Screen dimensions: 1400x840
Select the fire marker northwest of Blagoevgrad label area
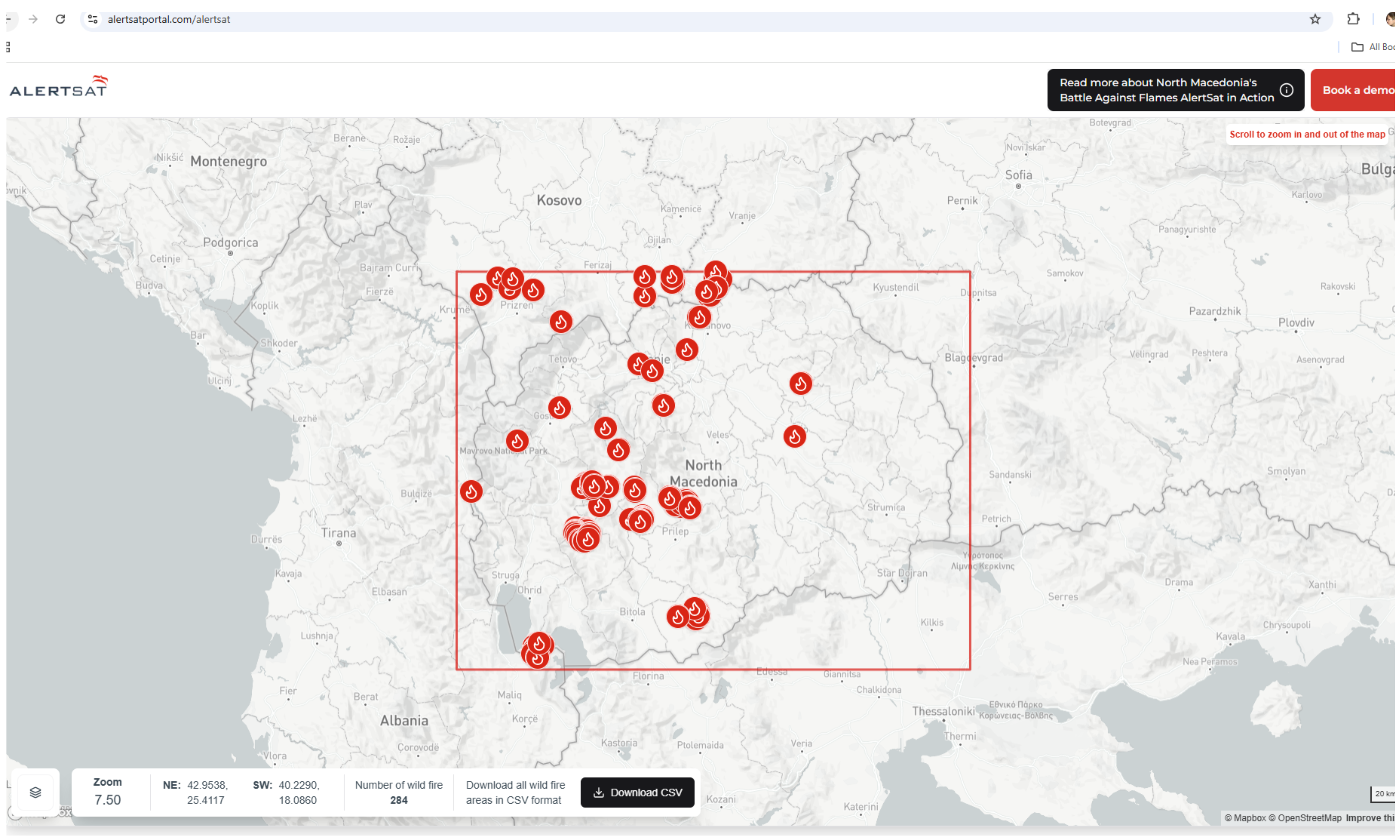point(801,384)
